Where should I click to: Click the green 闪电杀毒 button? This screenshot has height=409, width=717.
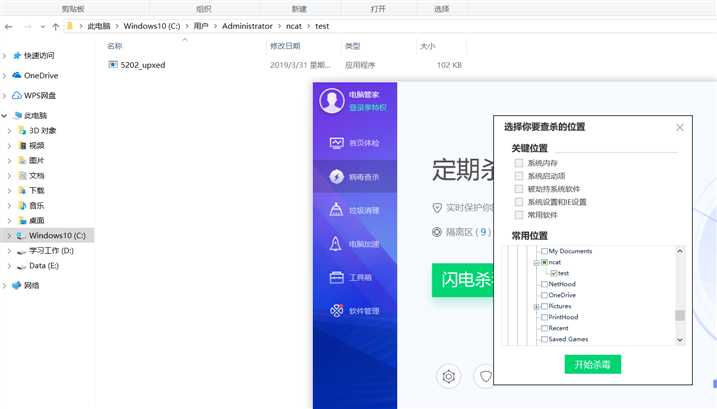(x=463, y=280)
